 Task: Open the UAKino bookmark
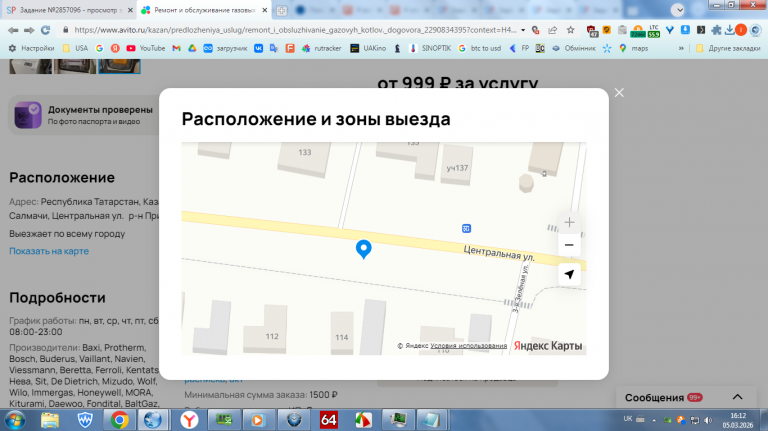[368, 48]
